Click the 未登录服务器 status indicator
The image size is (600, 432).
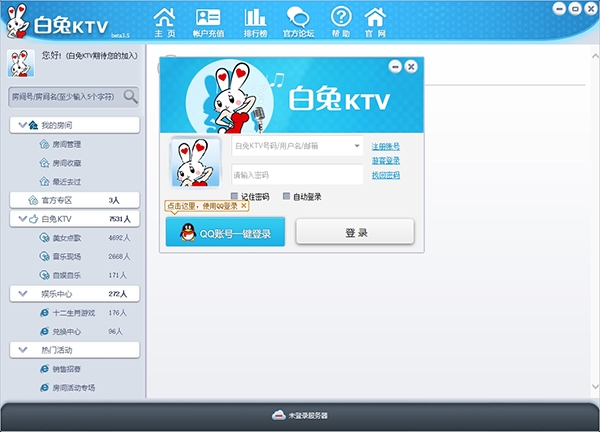coord(300,415)
